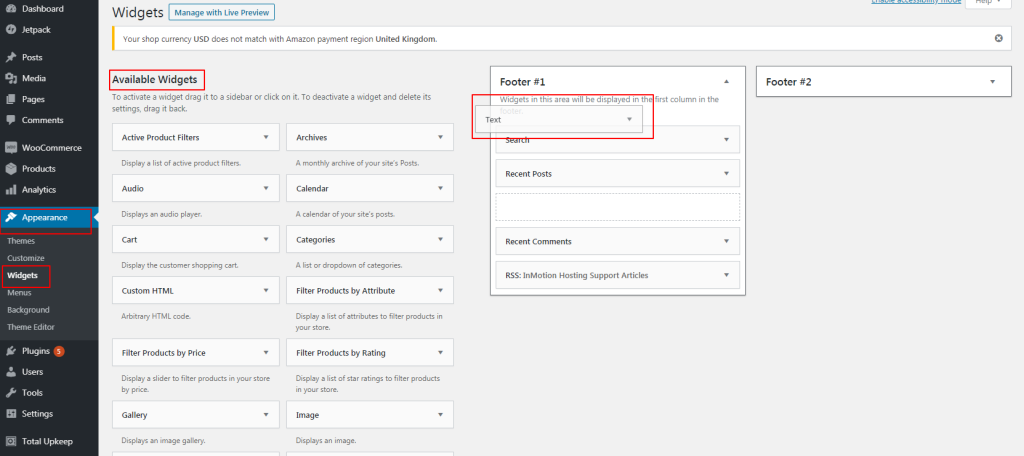Open the Theme Editor link

click(x=31, y=327)
